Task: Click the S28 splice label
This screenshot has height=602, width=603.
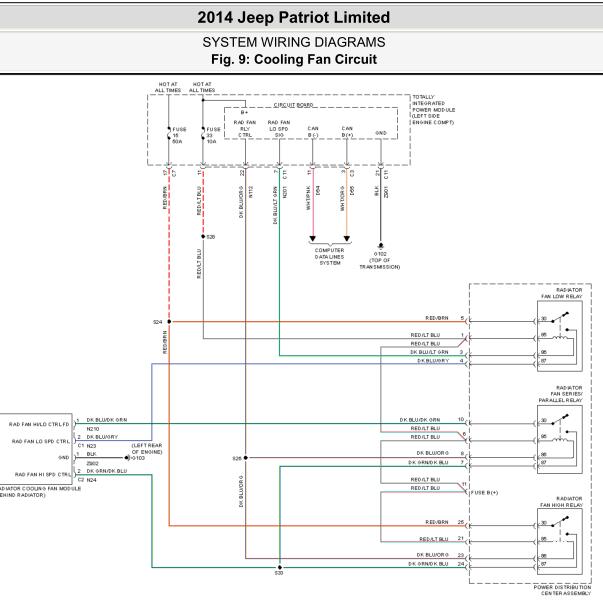Action: tap(237, 459)
